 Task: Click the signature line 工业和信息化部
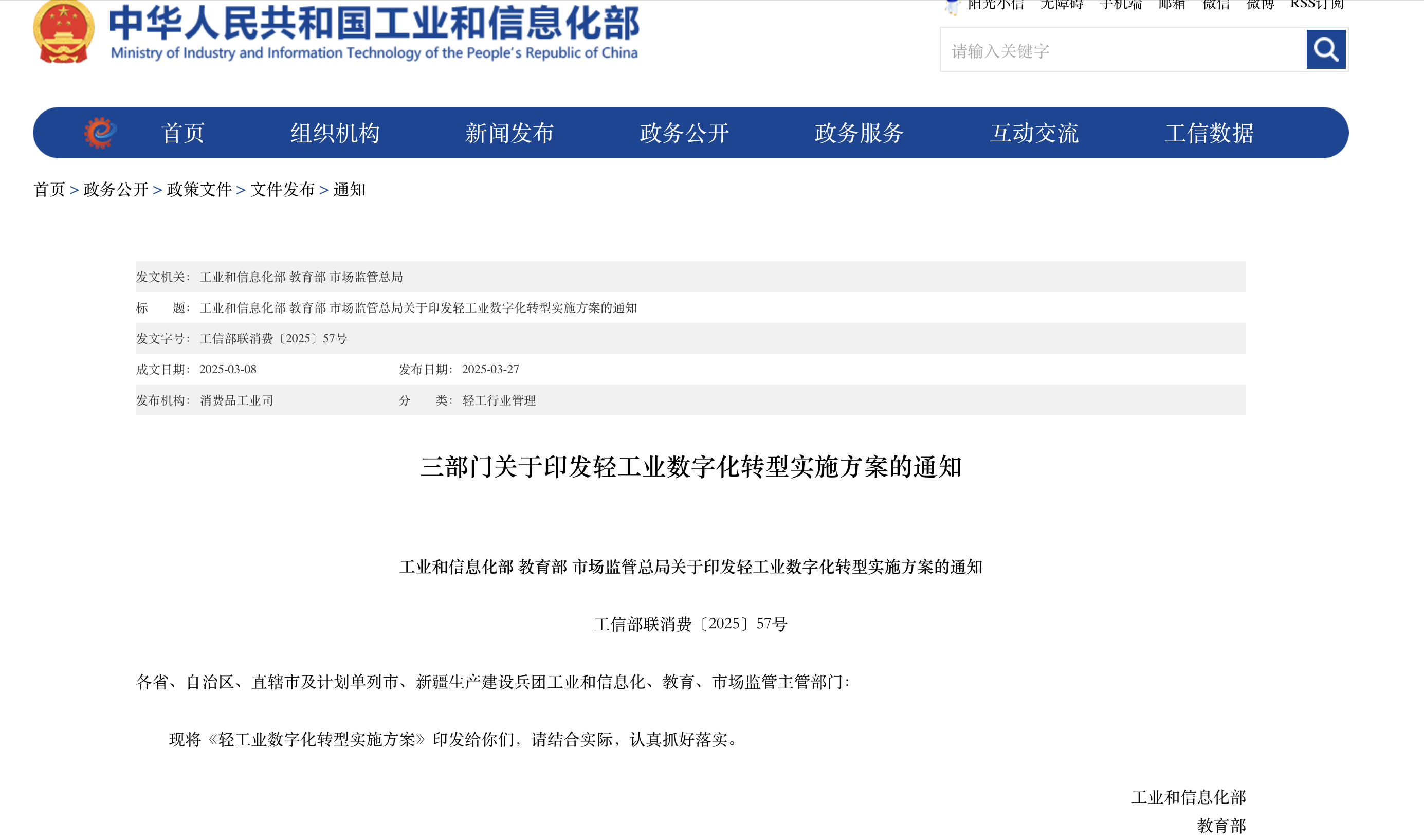(1189, 797)
